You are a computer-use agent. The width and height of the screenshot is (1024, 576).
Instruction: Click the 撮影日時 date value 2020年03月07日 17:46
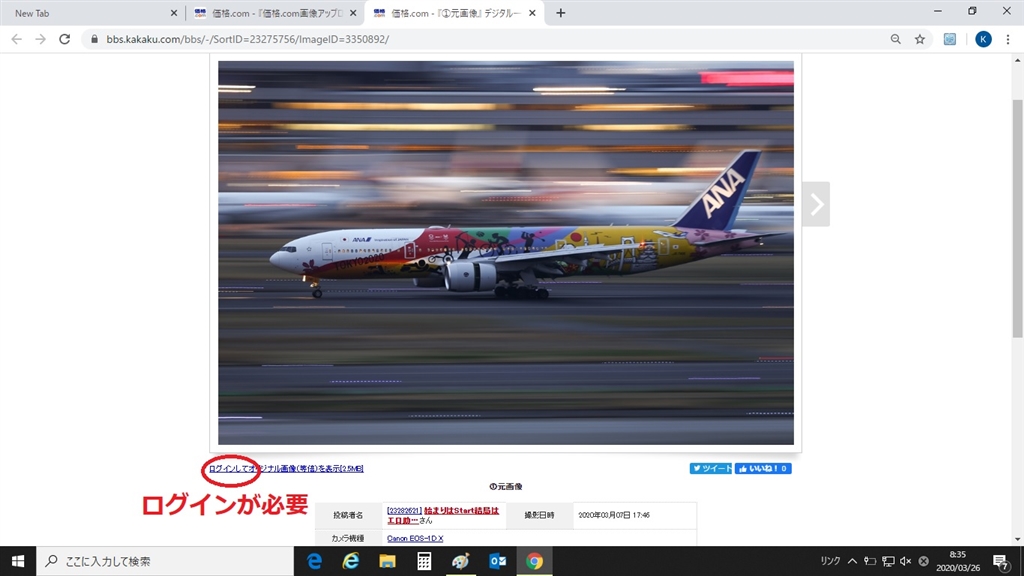click(614, 515)
